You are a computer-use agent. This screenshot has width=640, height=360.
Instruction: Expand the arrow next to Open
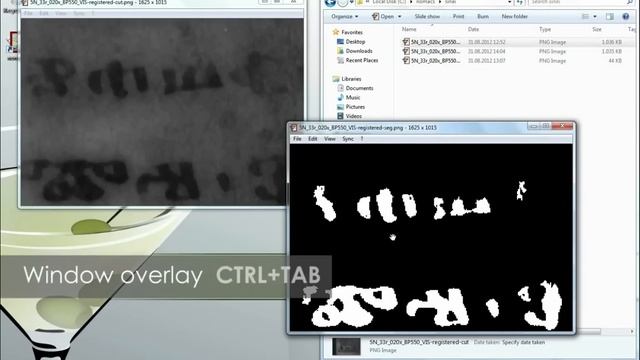[400, 17]
